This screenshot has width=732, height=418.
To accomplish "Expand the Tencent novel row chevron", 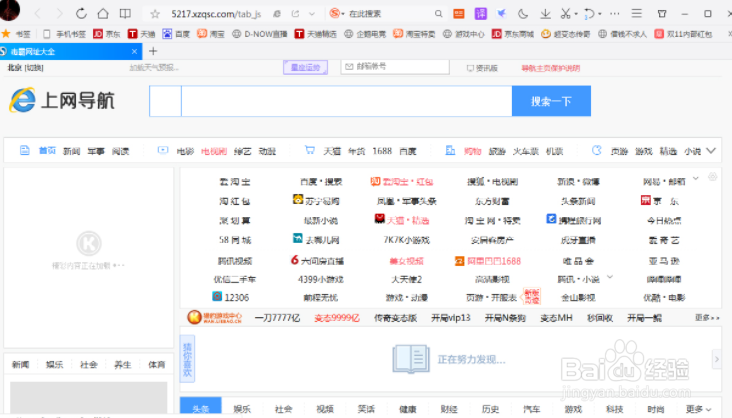I will tap(610, 277).
